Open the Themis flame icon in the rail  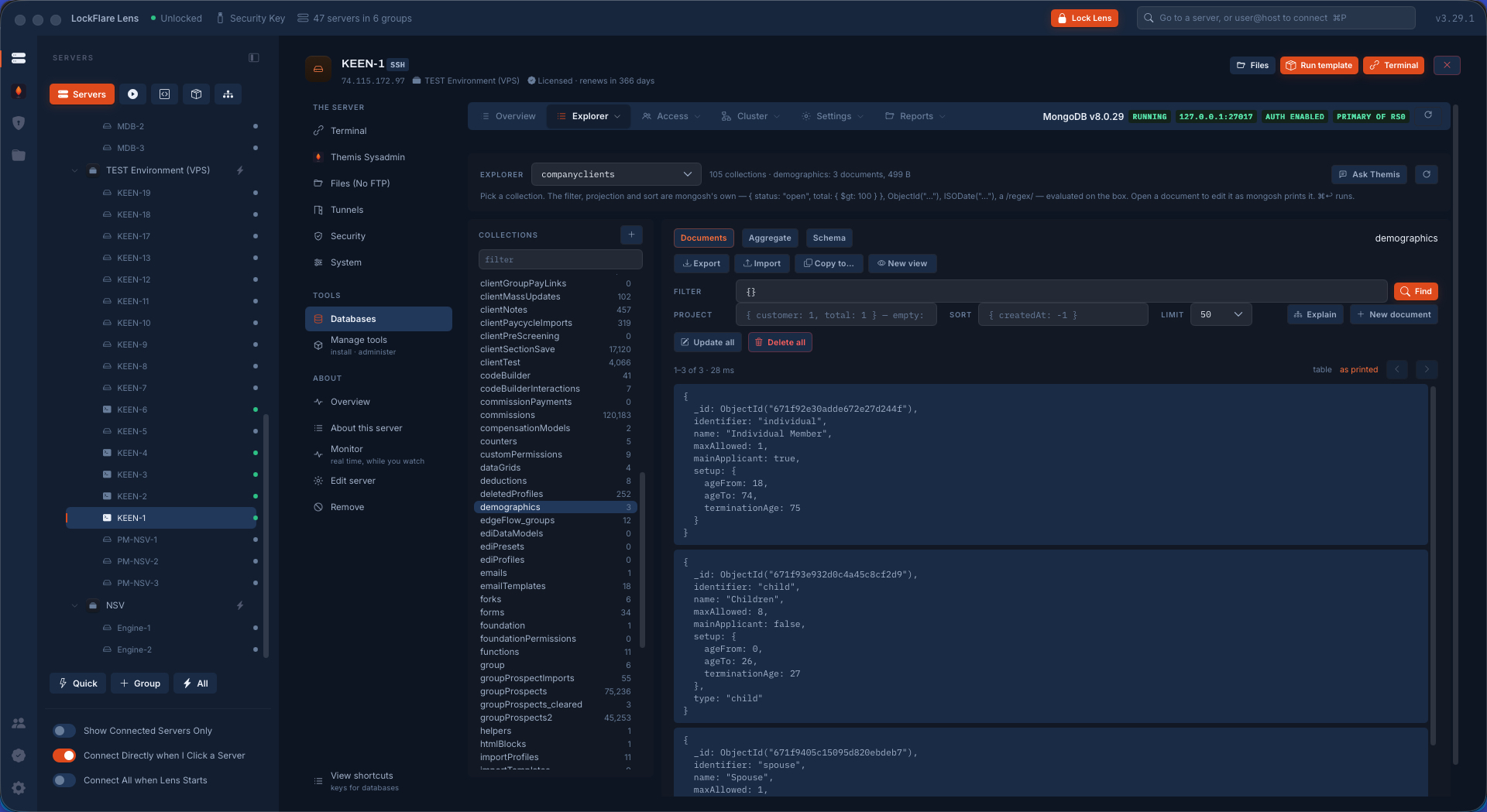click(x=19, y=91)
